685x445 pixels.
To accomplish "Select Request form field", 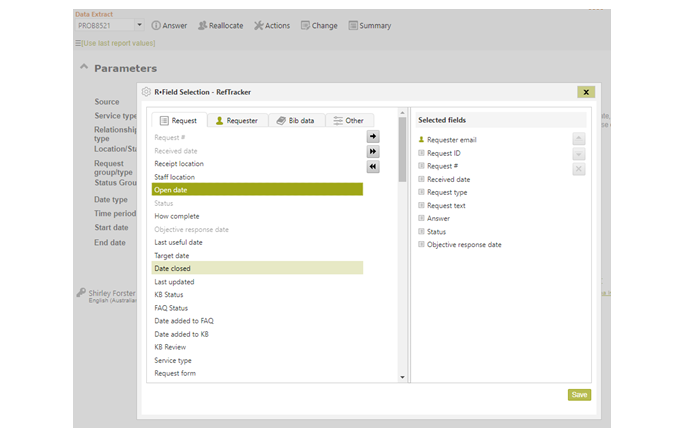I will [x=257, y=373].
